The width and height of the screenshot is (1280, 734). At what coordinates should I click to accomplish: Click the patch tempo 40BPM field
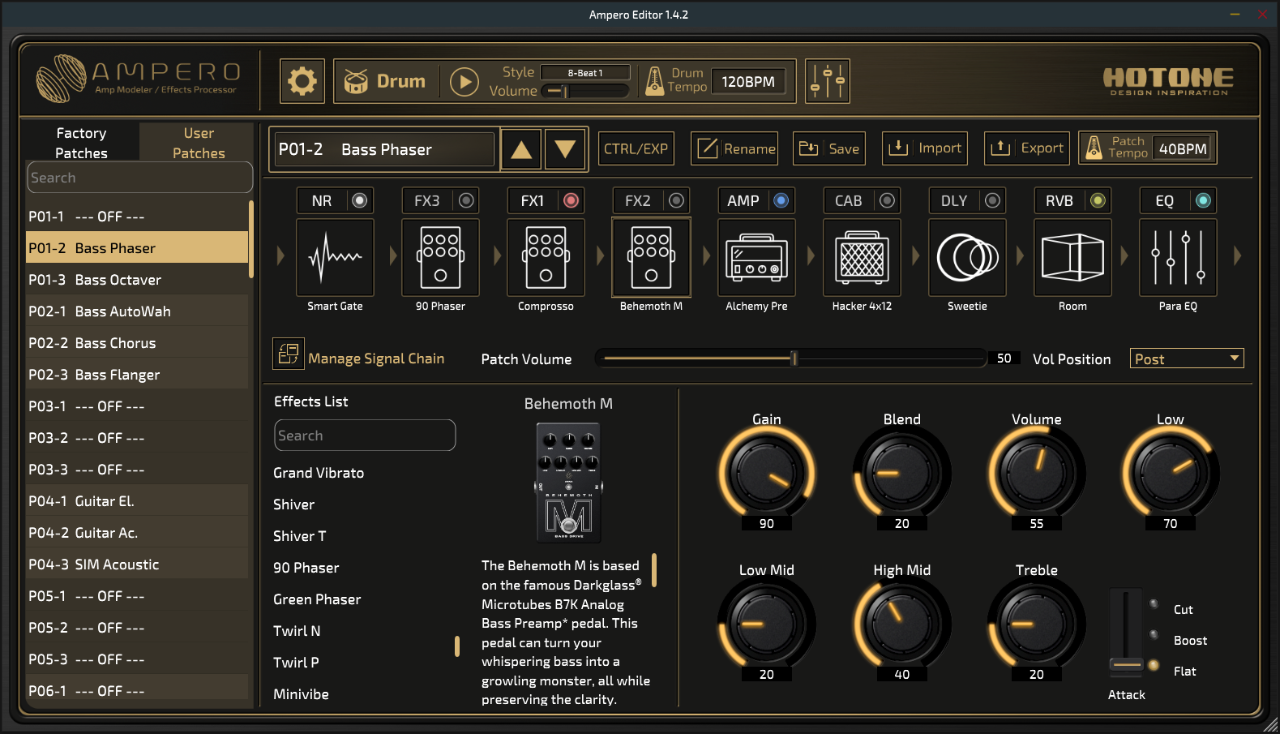tap(1183, 149)
